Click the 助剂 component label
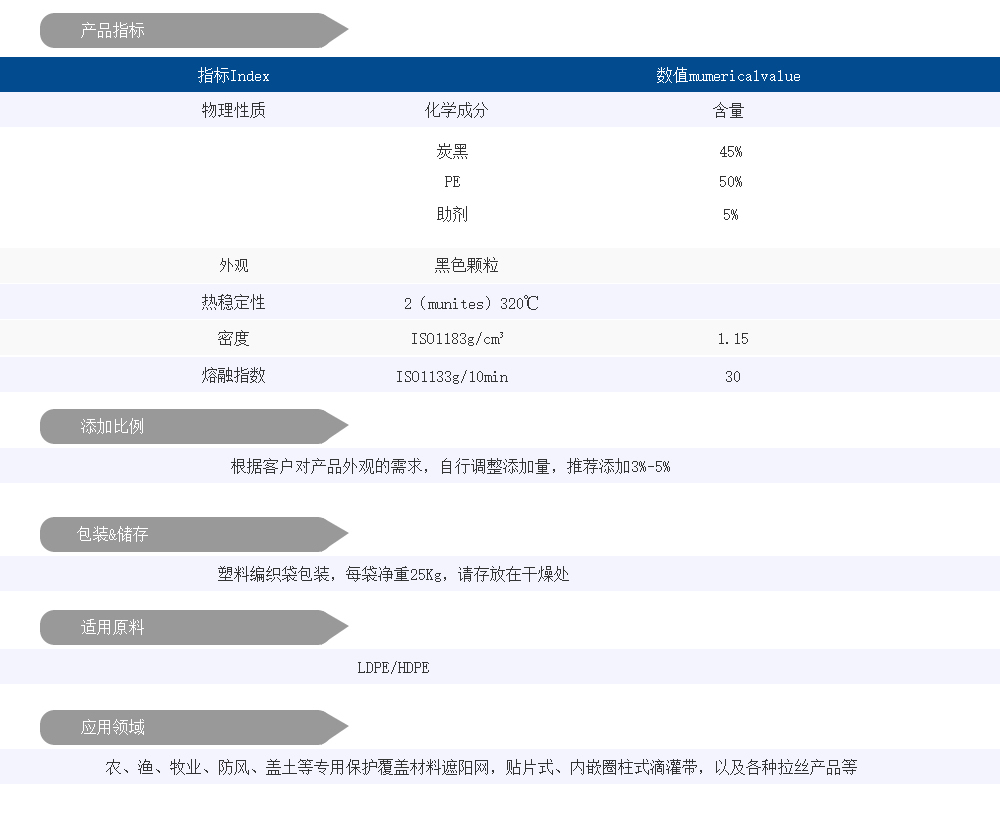Screen dimensions: 1000x817 [x=452, y=215]
